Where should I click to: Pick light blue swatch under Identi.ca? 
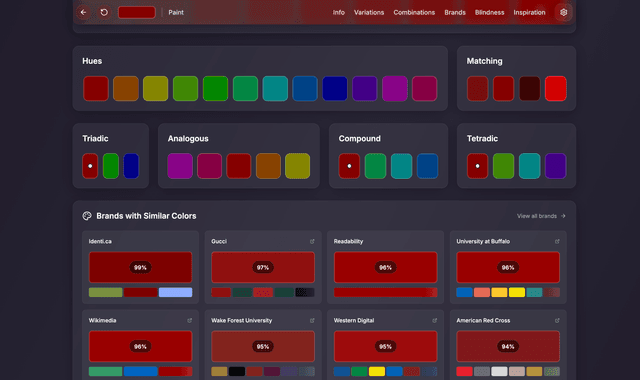[x=176, y=292]
